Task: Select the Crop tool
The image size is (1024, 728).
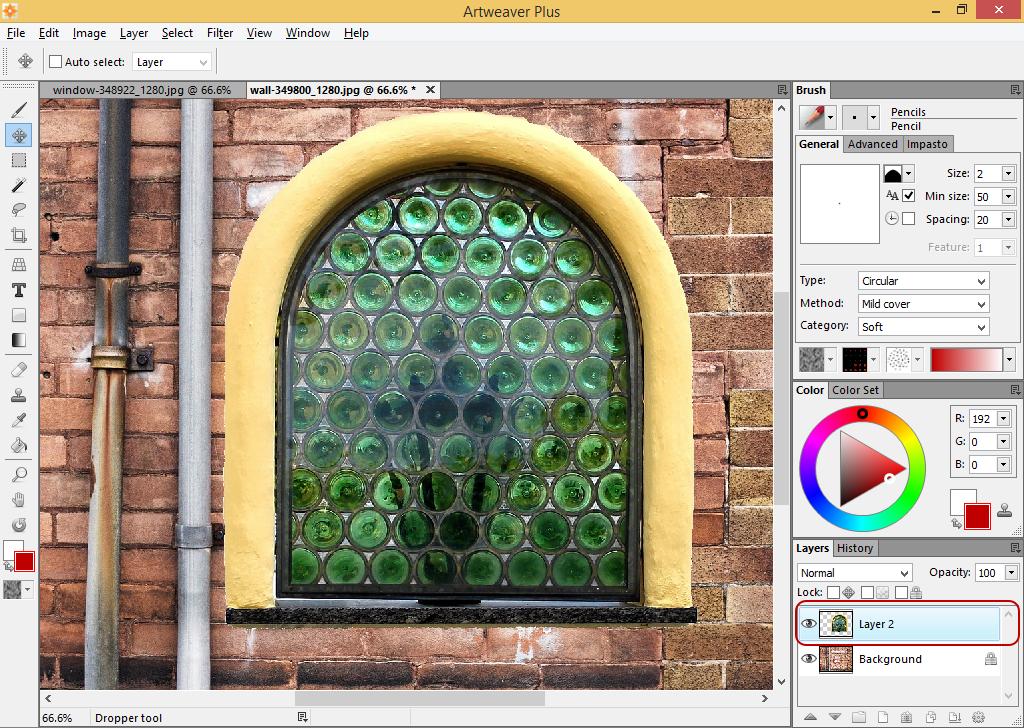Action: tap(18, 236)
